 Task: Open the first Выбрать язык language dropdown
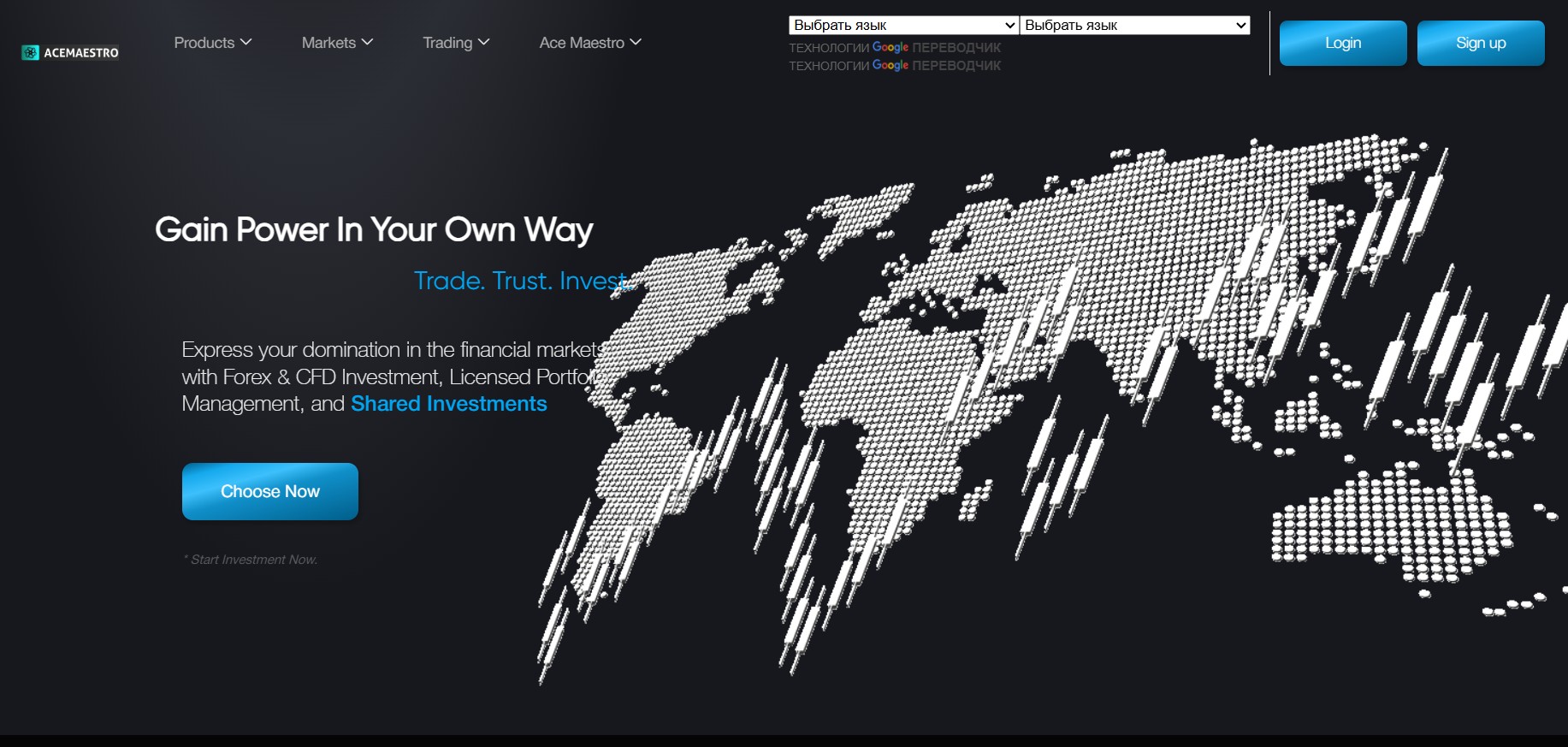click(x=903, y=26)
